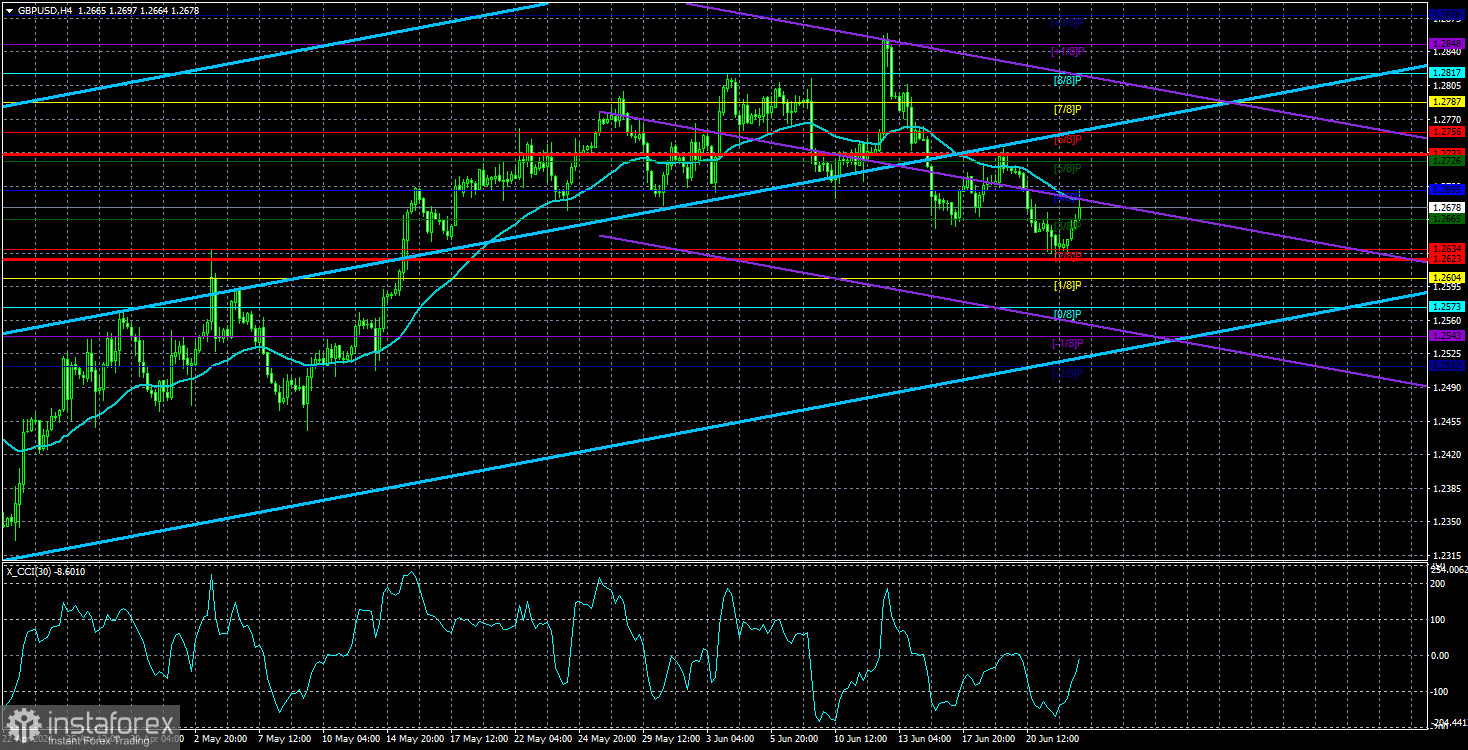Click the [7/8]P Murray level label
This screenshot has width=1468, height=750.
pos(1069,108)
